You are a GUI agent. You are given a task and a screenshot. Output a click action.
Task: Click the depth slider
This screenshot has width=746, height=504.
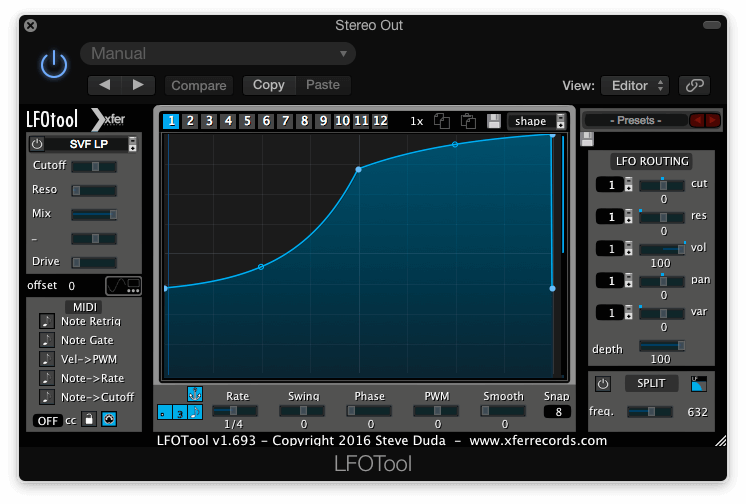(x=662, y=346)
